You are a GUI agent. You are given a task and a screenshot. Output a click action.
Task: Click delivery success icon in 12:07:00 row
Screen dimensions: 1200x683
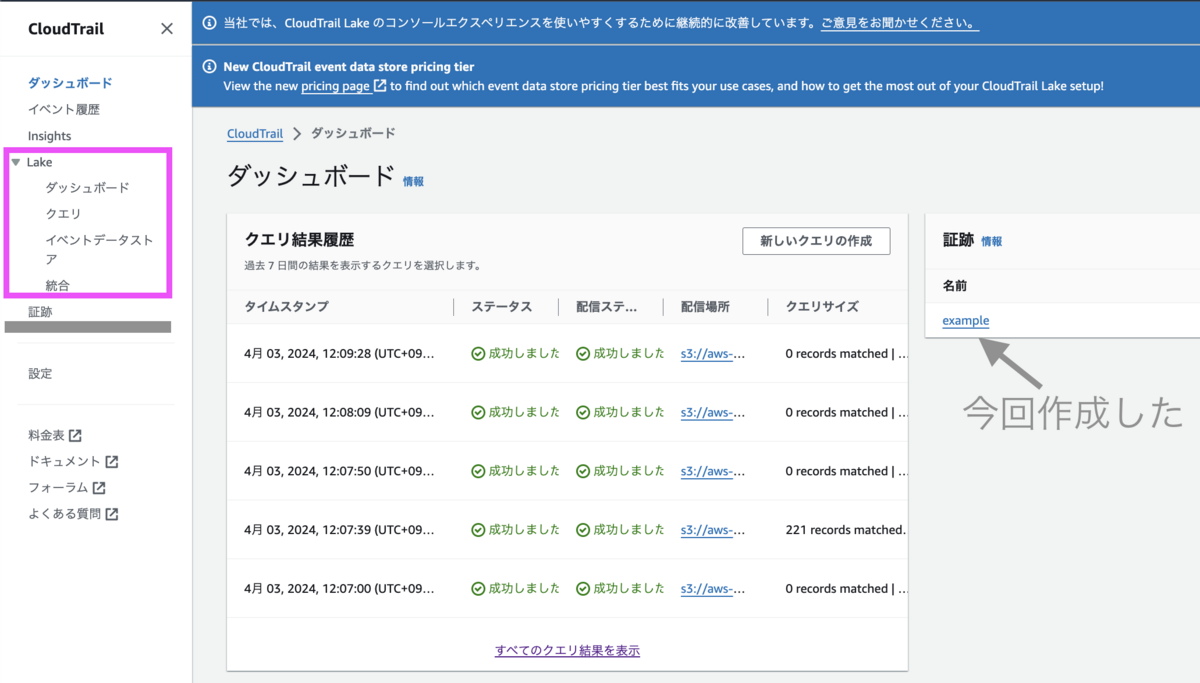pos(583,589)
